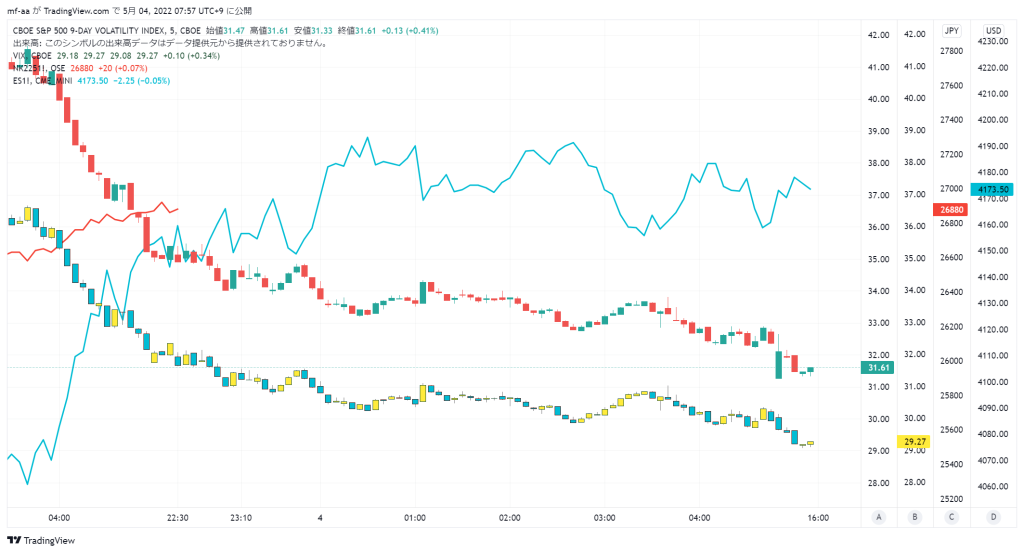Click 4200.00 on the USD scale
The image size is (1024, 553).
993,120
